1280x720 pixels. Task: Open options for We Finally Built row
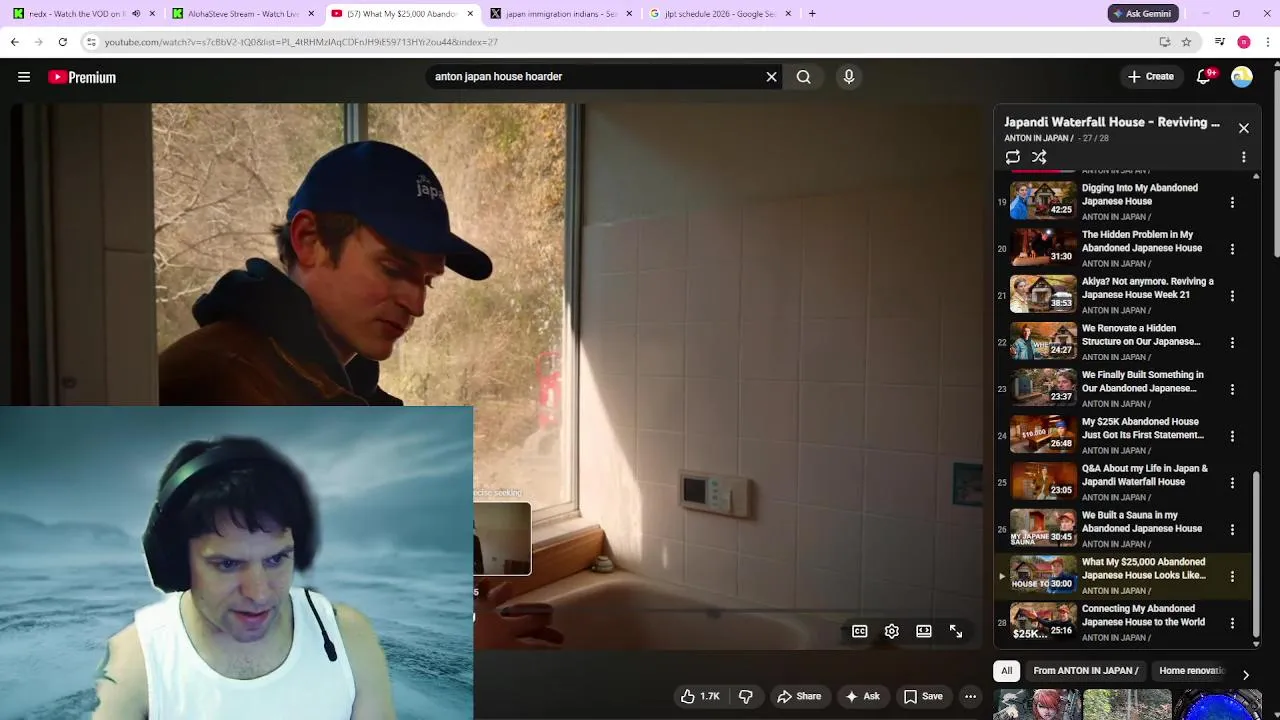(1232, 389)
